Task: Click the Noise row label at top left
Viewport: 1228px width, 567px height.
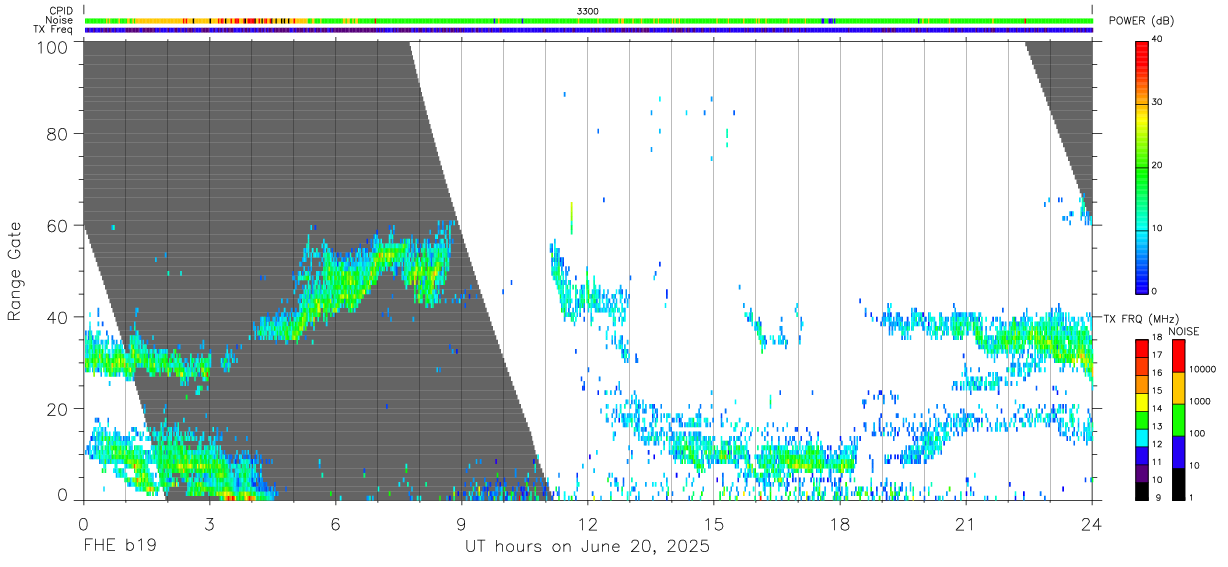Action: (x=60, y=20)
